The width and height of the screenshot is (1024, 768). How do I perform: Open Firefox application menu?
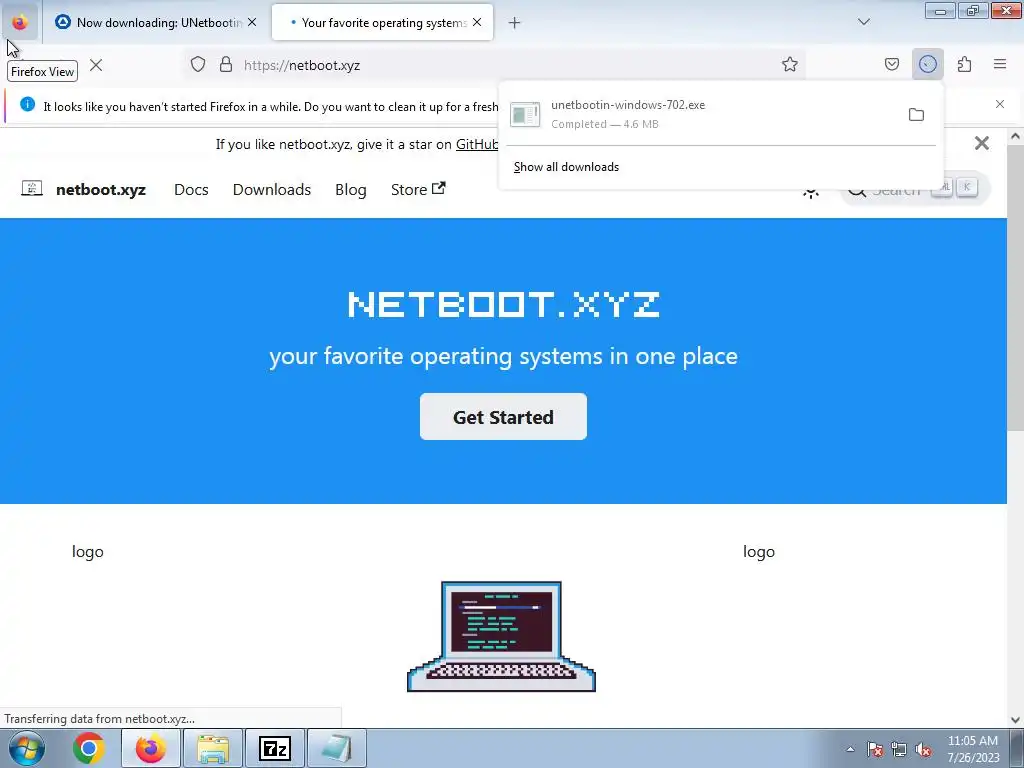[x=1000, y=64]
